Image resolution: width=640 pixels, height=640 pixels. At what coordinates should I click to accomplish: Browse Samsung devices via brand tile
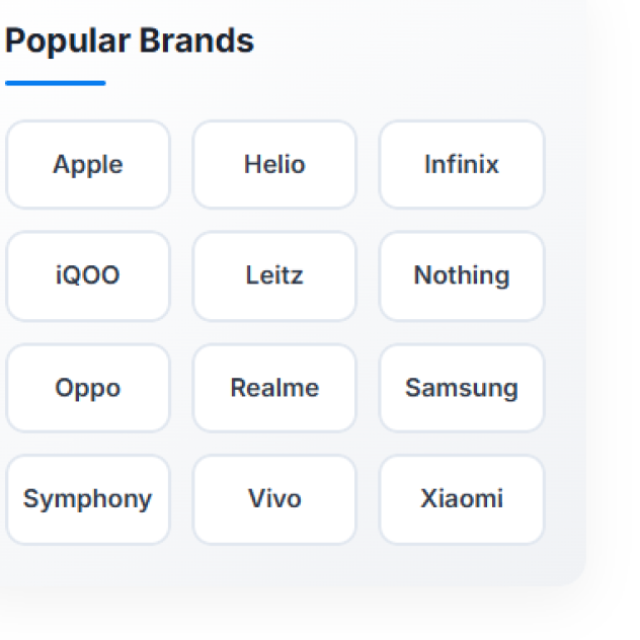pyautogui.click(x=461, y=388)
